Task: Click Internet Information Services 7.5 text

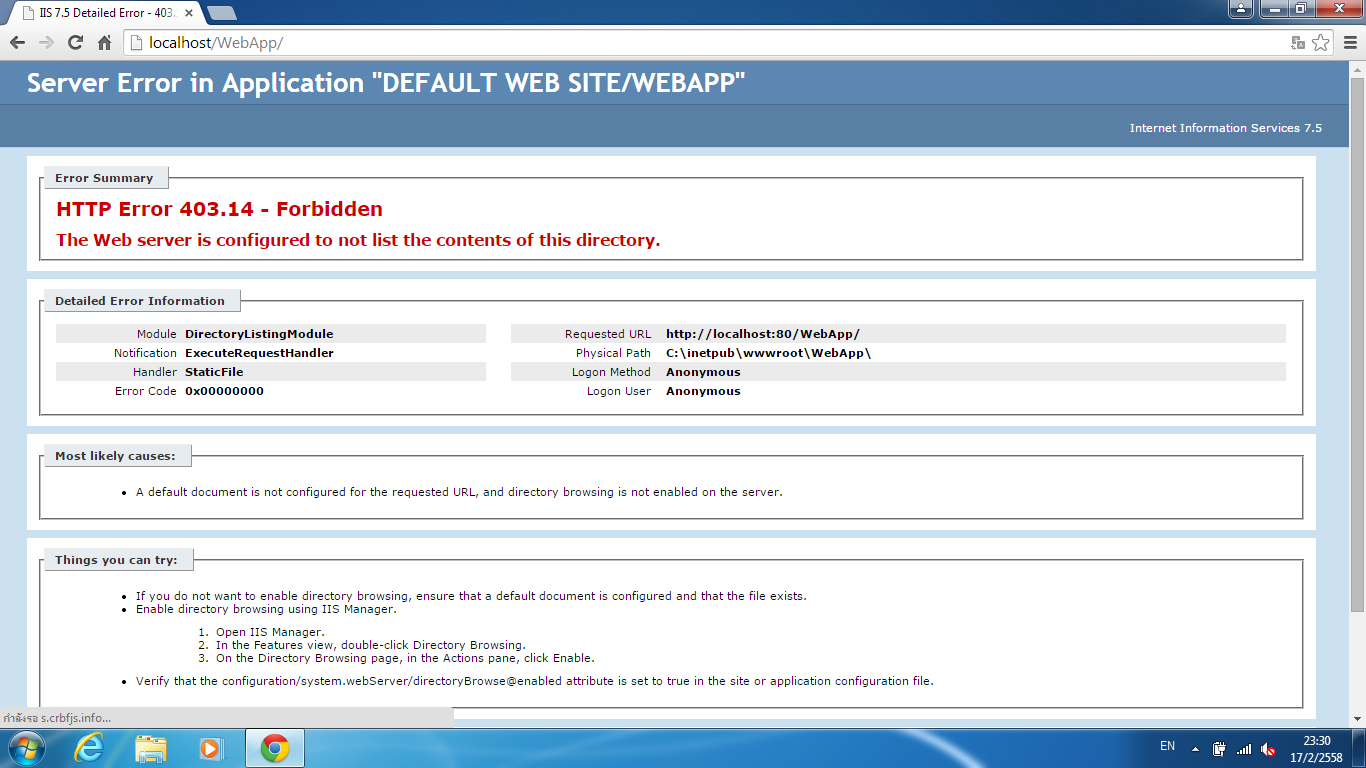Action: 1225,128
